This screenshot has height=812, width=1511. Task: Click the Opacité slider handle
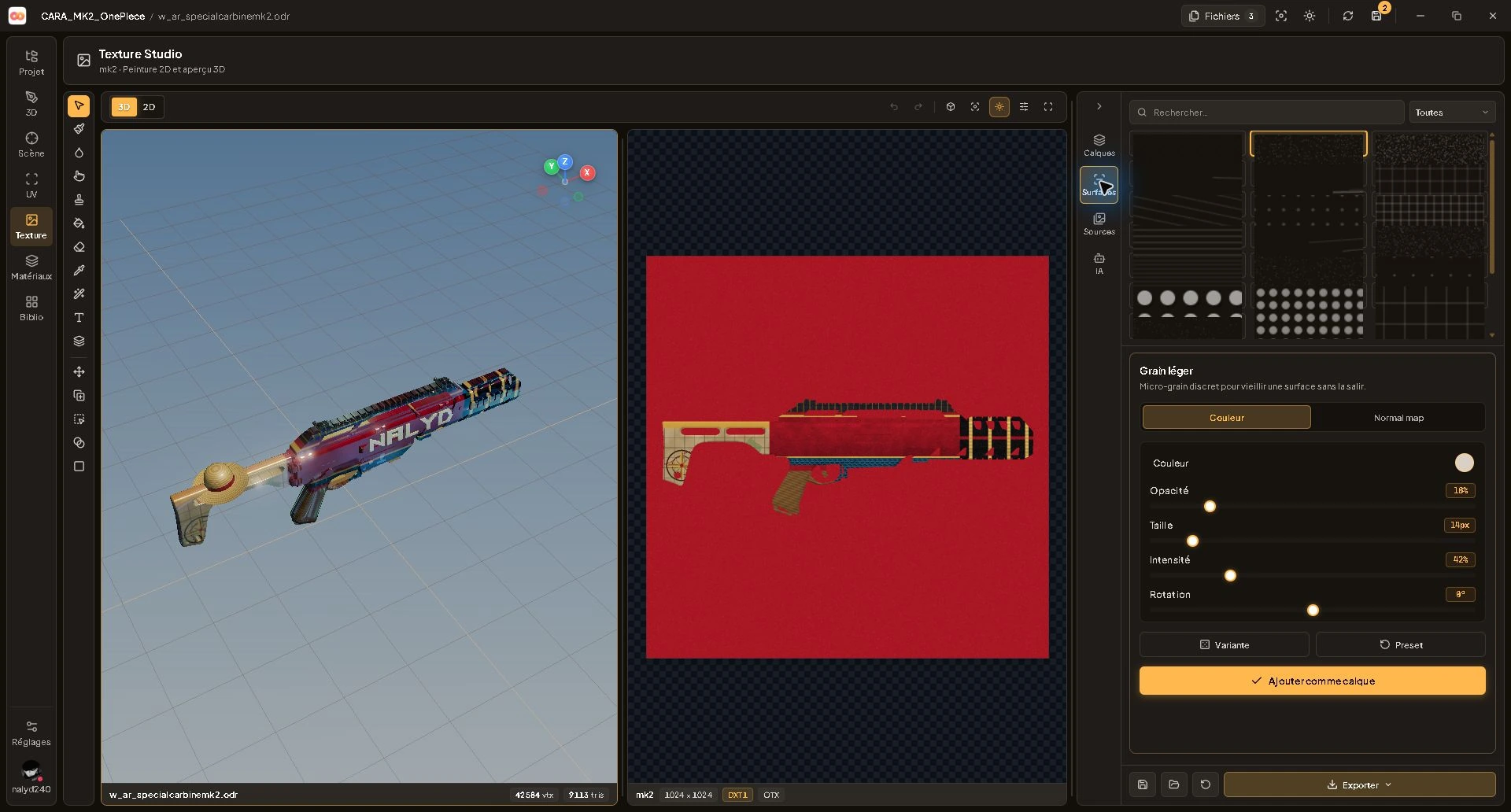(1210, 507)
